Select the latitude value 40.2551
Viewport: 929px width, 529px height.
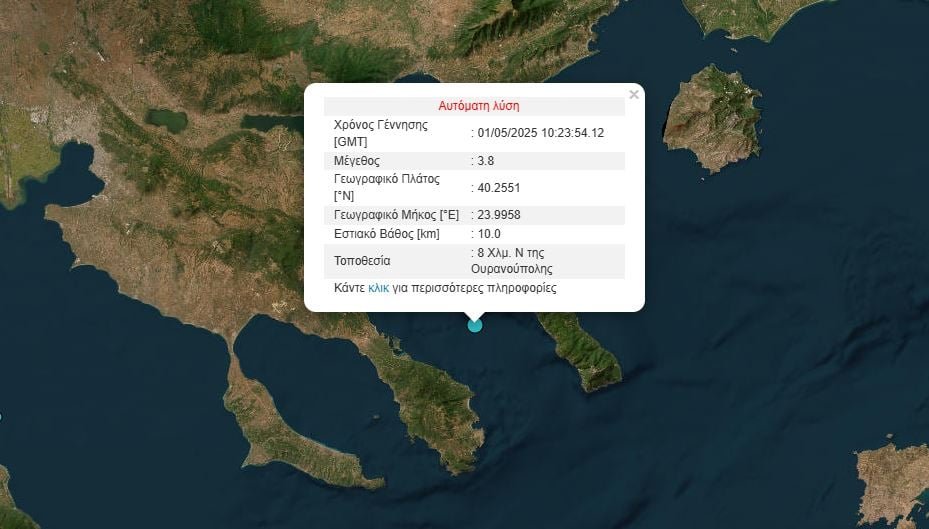(498, 187)
